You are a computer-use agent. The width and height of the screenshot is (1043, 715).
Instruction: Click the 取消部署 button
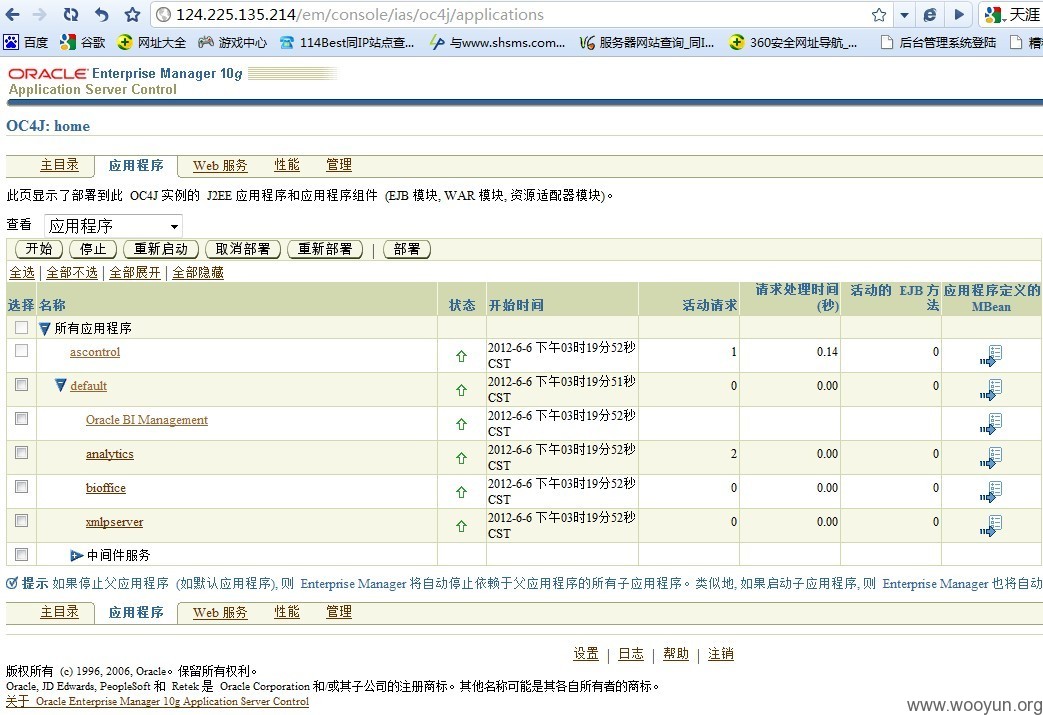(243, 249)
